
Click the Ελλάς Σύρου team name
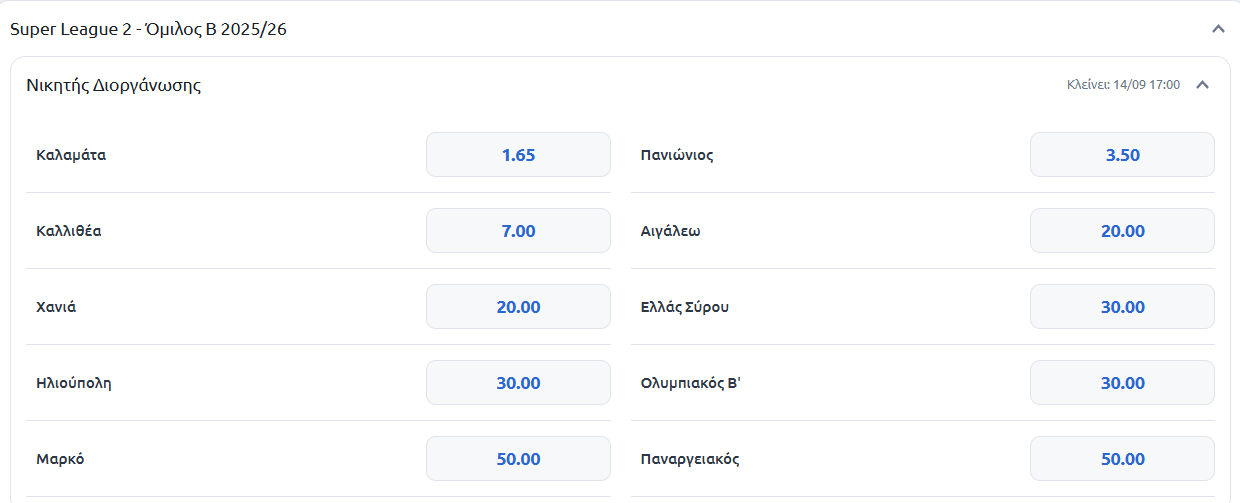point(685,307)
